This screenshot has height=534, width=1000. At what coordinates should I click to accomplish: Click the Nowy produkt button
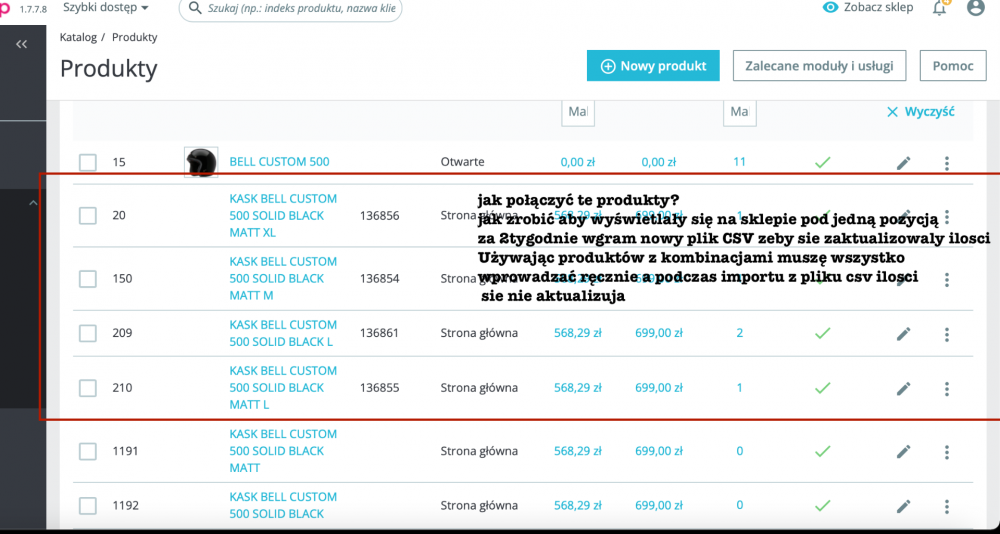653,66
